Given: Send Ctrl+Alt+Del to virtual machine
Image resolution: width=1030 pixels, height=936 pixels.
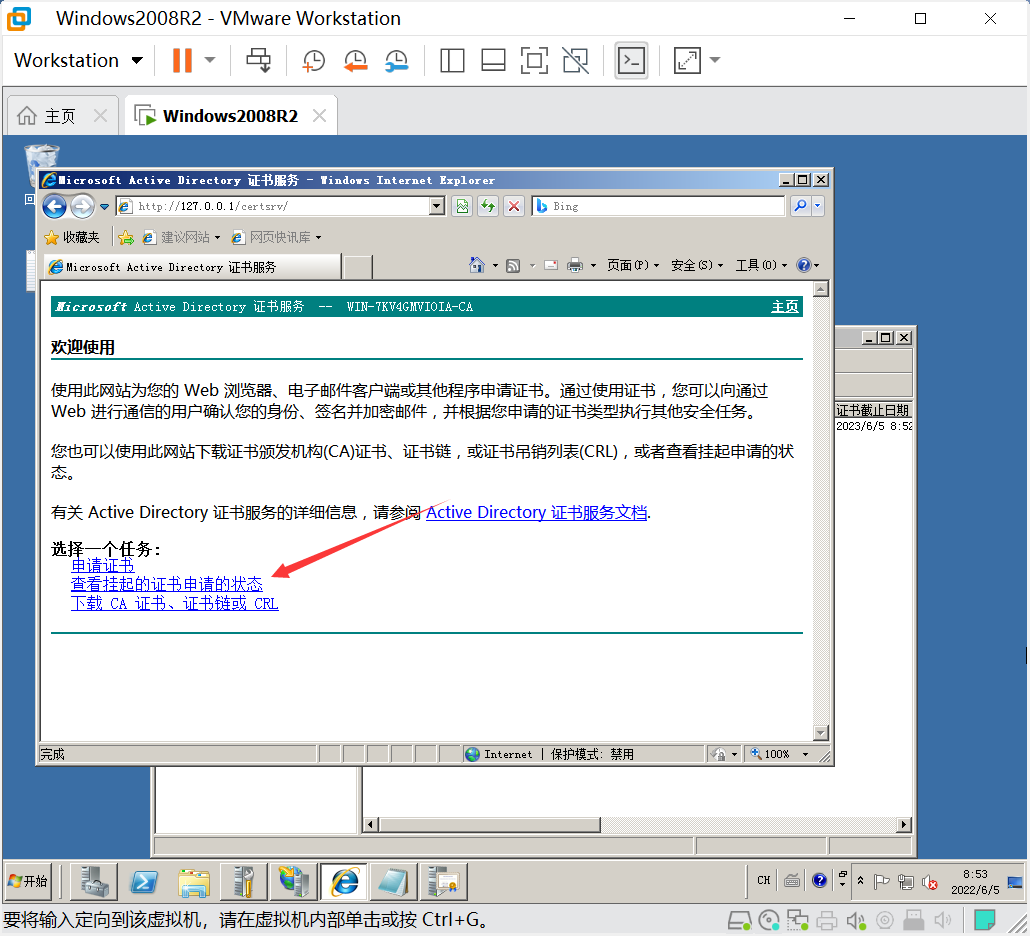Looking at the screenshot, I should pos(258,60).
